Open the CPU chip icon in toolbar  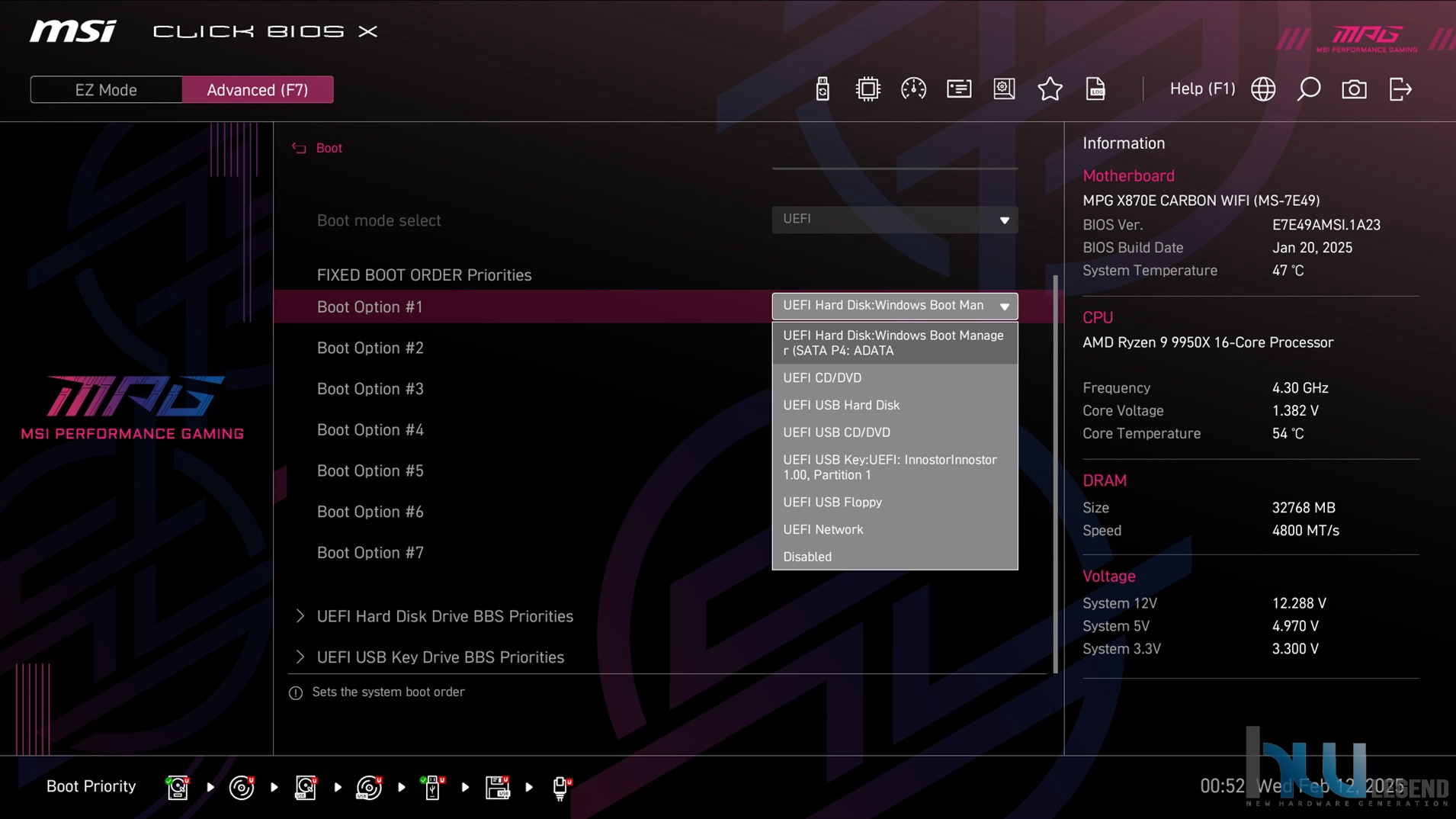coord(868,89)
